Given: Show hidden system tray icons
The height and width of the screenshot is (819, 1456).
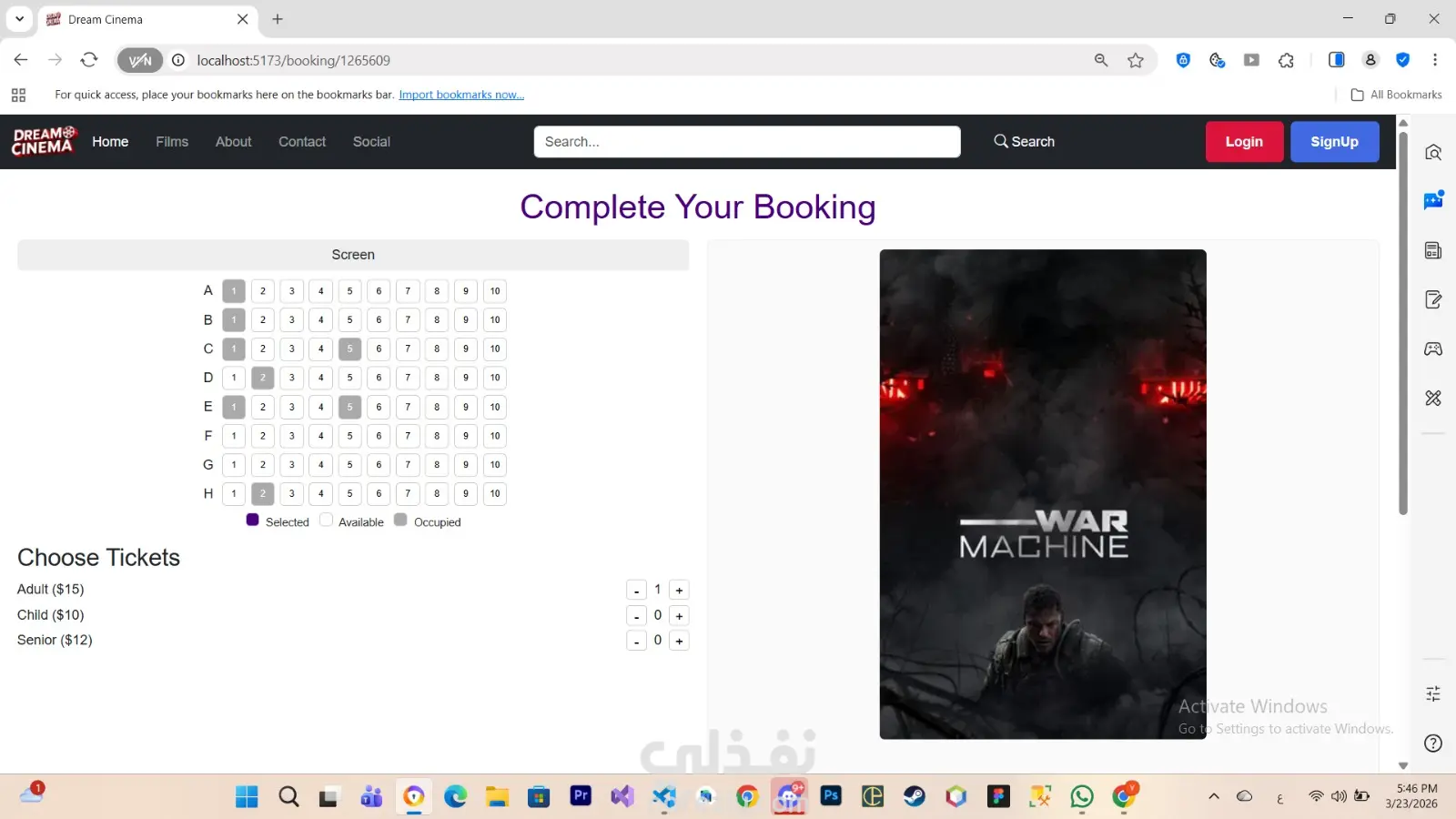Looking at the screenshot, I should pyautogui.click(x=1214, y=796).
